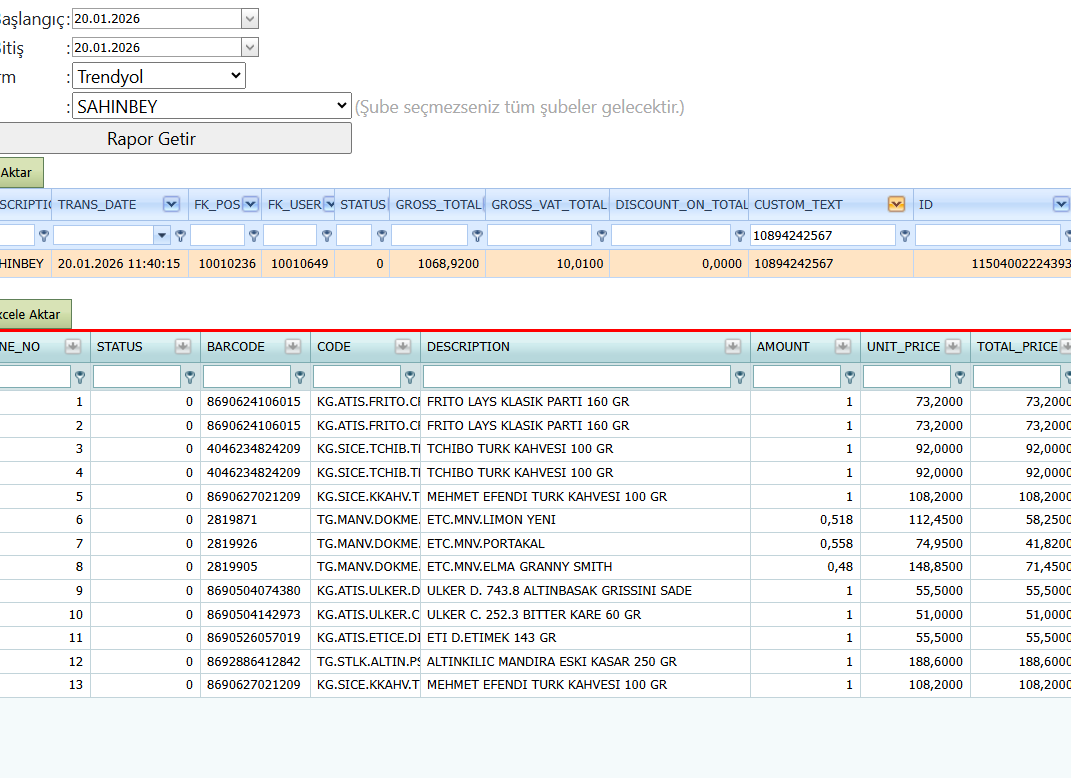Click the filter funnel icon for FK_POS
Image resolution: width=1071 pixels, height=778 pixels.
tap(253, 236)
